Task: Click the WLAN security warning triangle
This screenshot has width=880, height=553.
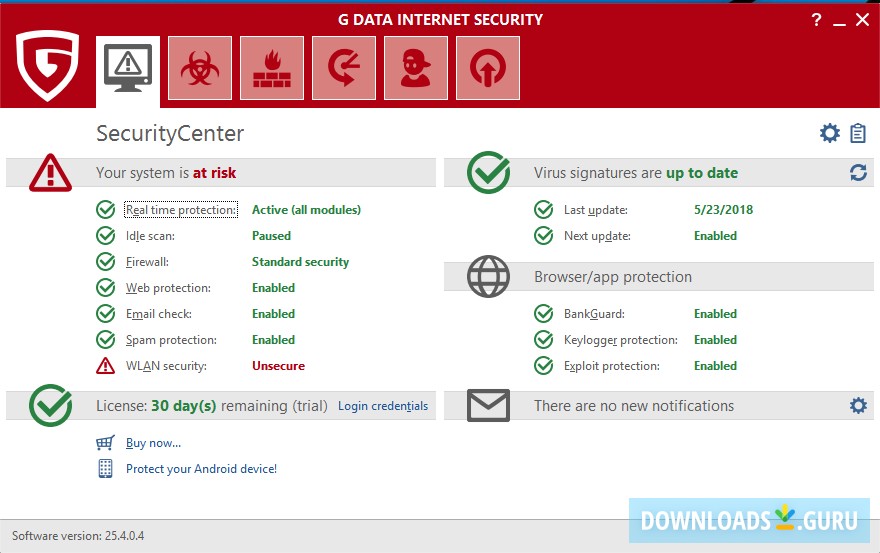Action: tap(106, 365)
